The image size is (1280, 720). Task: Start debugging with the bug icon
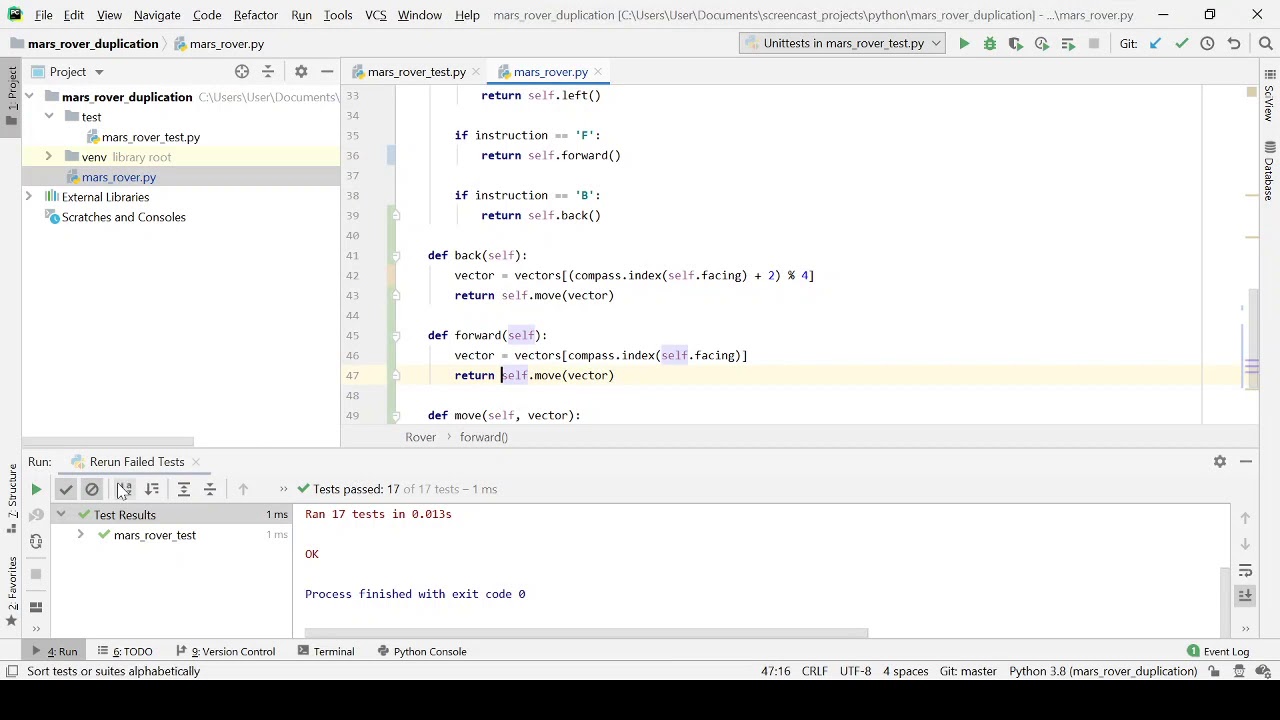coord(990,44)
